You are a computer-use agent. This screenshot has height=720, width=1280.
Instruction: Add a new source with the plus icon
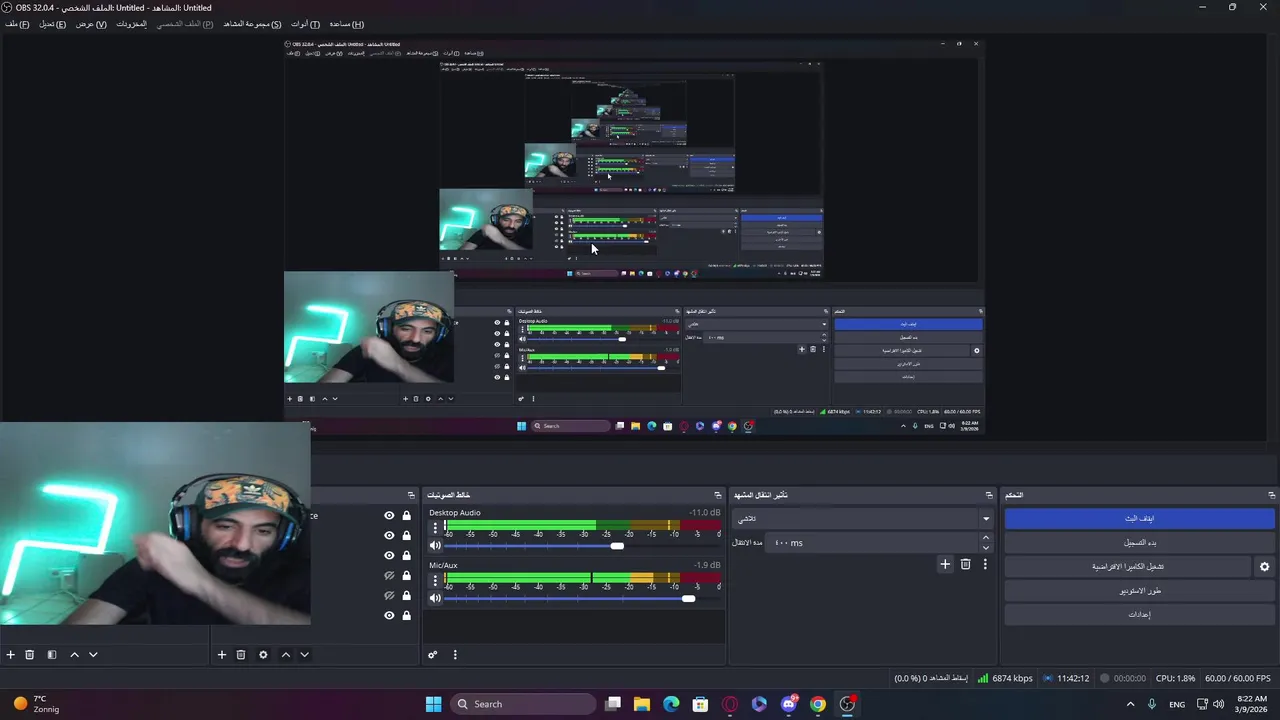click(222, 655)
